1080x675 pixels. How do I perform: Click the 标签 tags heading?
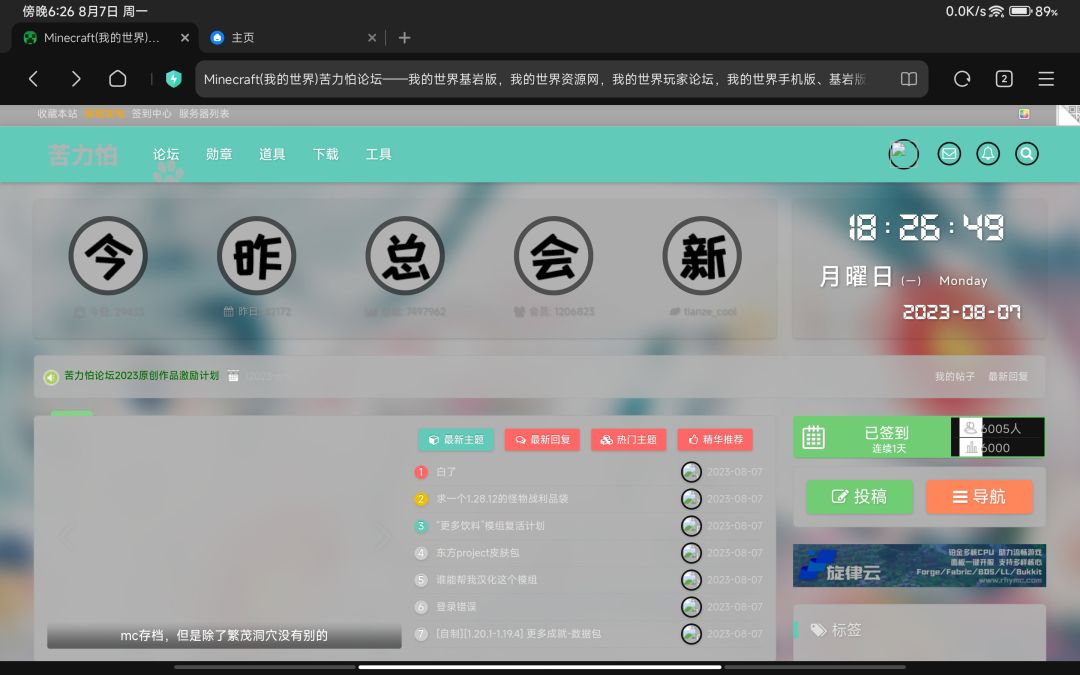[x=846, y=630]
